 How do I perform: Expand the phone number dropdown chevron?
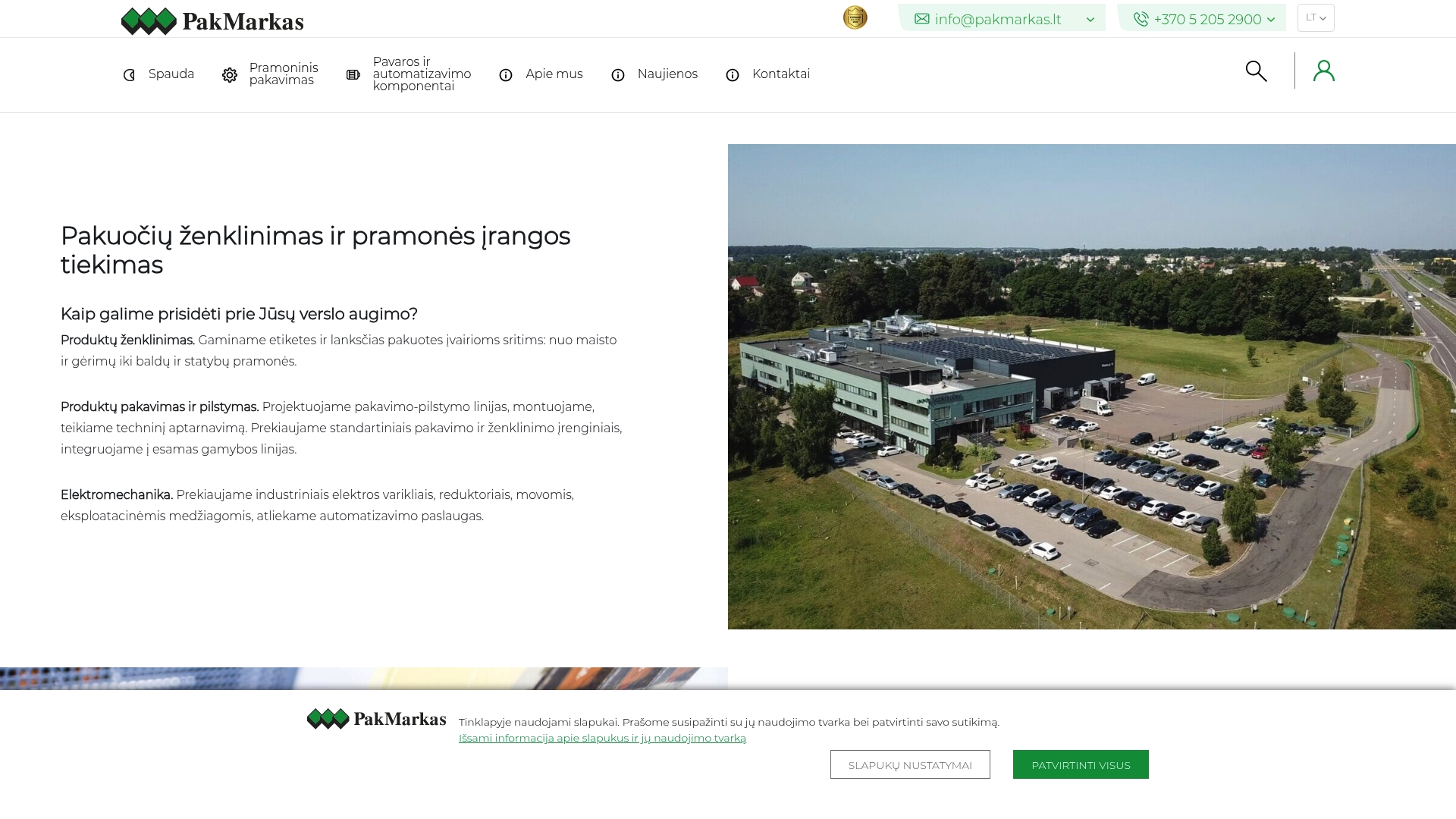1271,19
